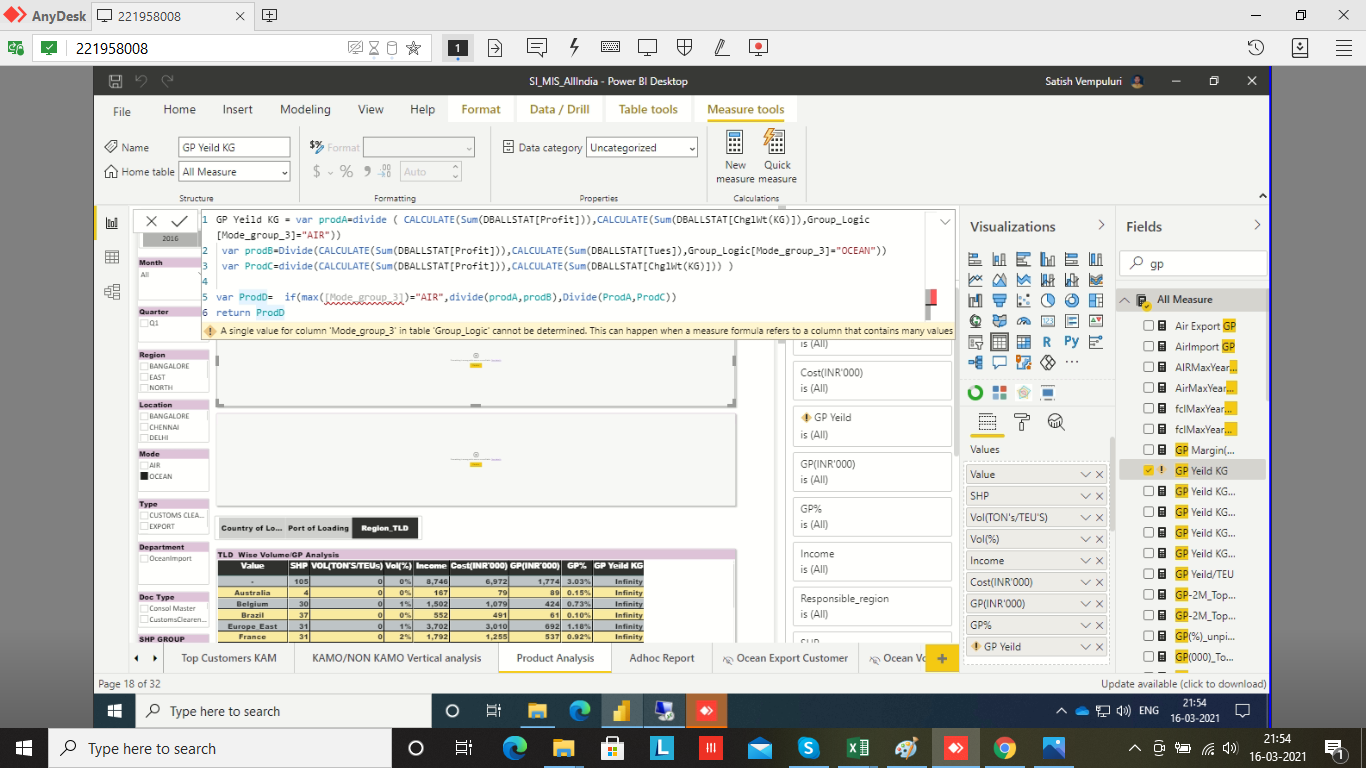Tick the AIR mode slicer checkbox

coord(144,465)
